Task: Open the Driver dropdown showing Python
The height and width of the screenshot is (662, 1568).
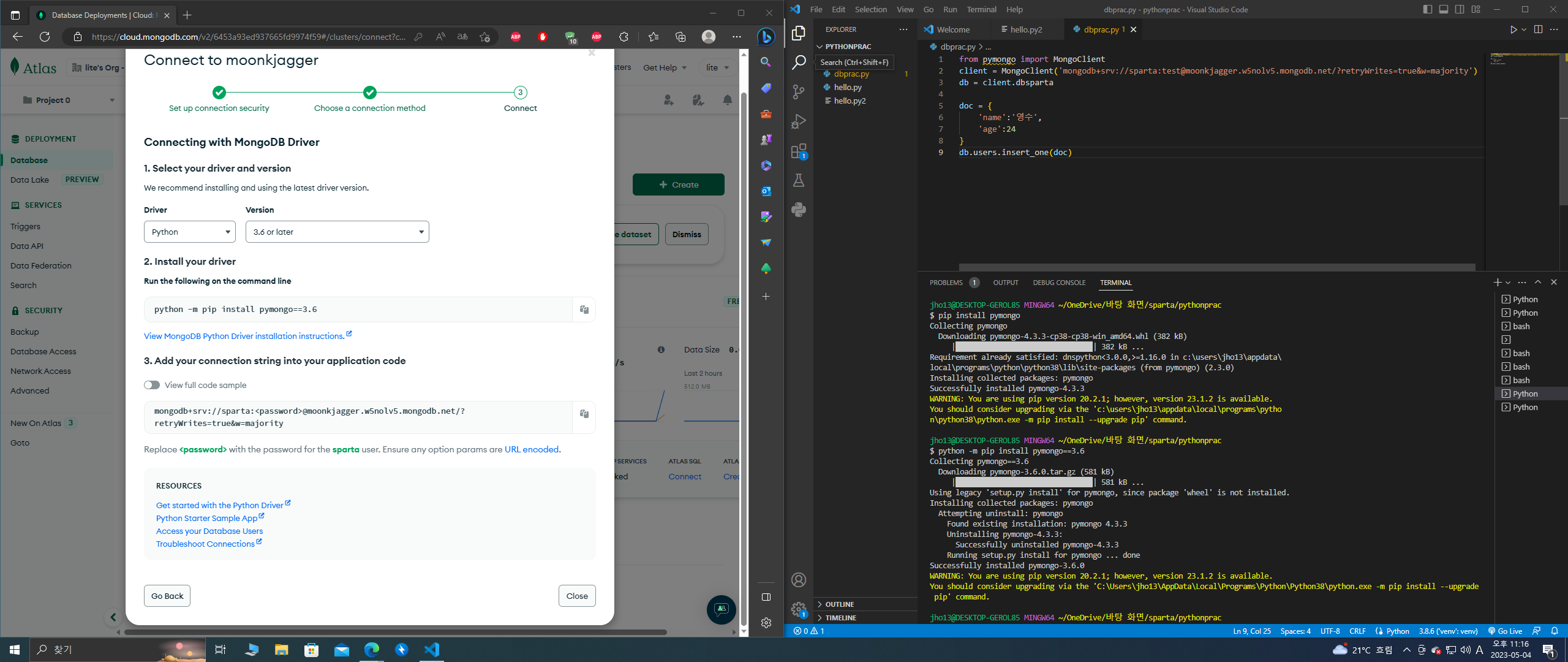Action: pos(190,232)
